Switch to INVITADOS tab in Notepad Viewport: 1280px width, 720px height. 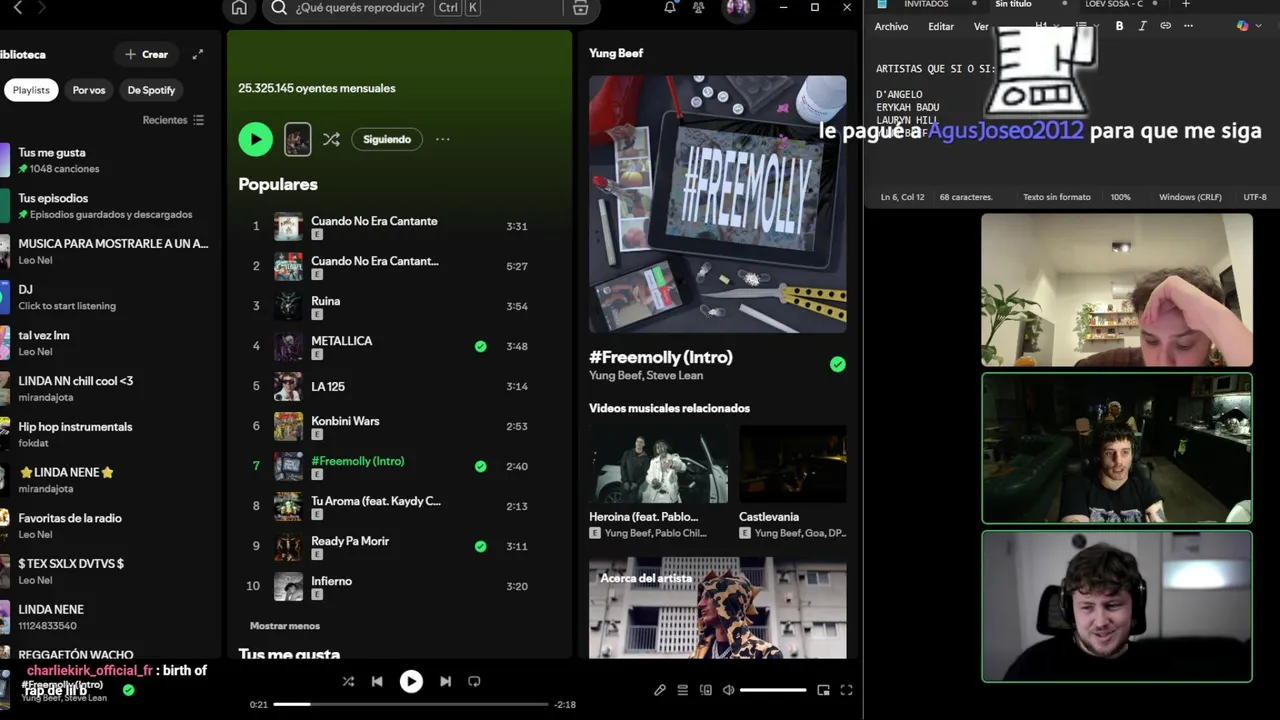pos(926,4)
